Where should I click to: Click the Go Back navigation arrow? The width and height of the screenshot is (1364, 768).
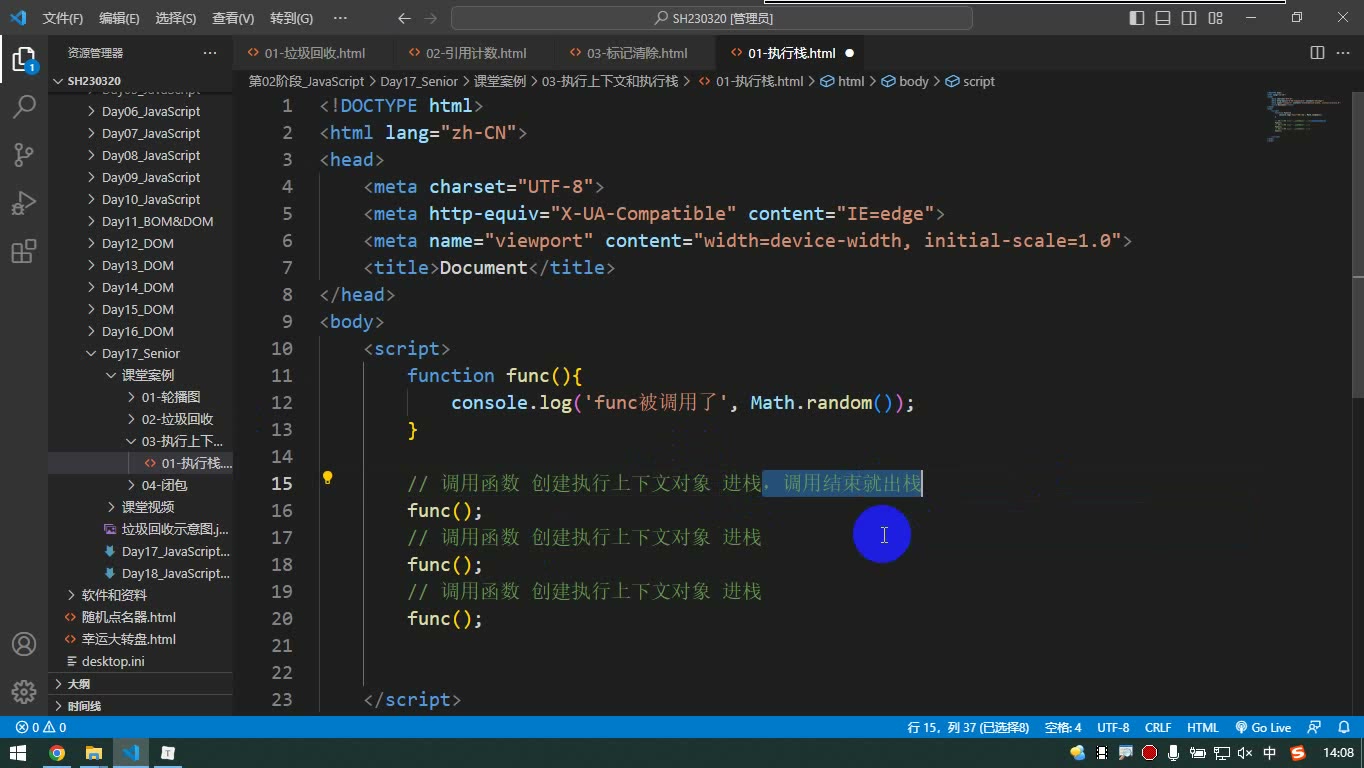[x=404, y=18]
